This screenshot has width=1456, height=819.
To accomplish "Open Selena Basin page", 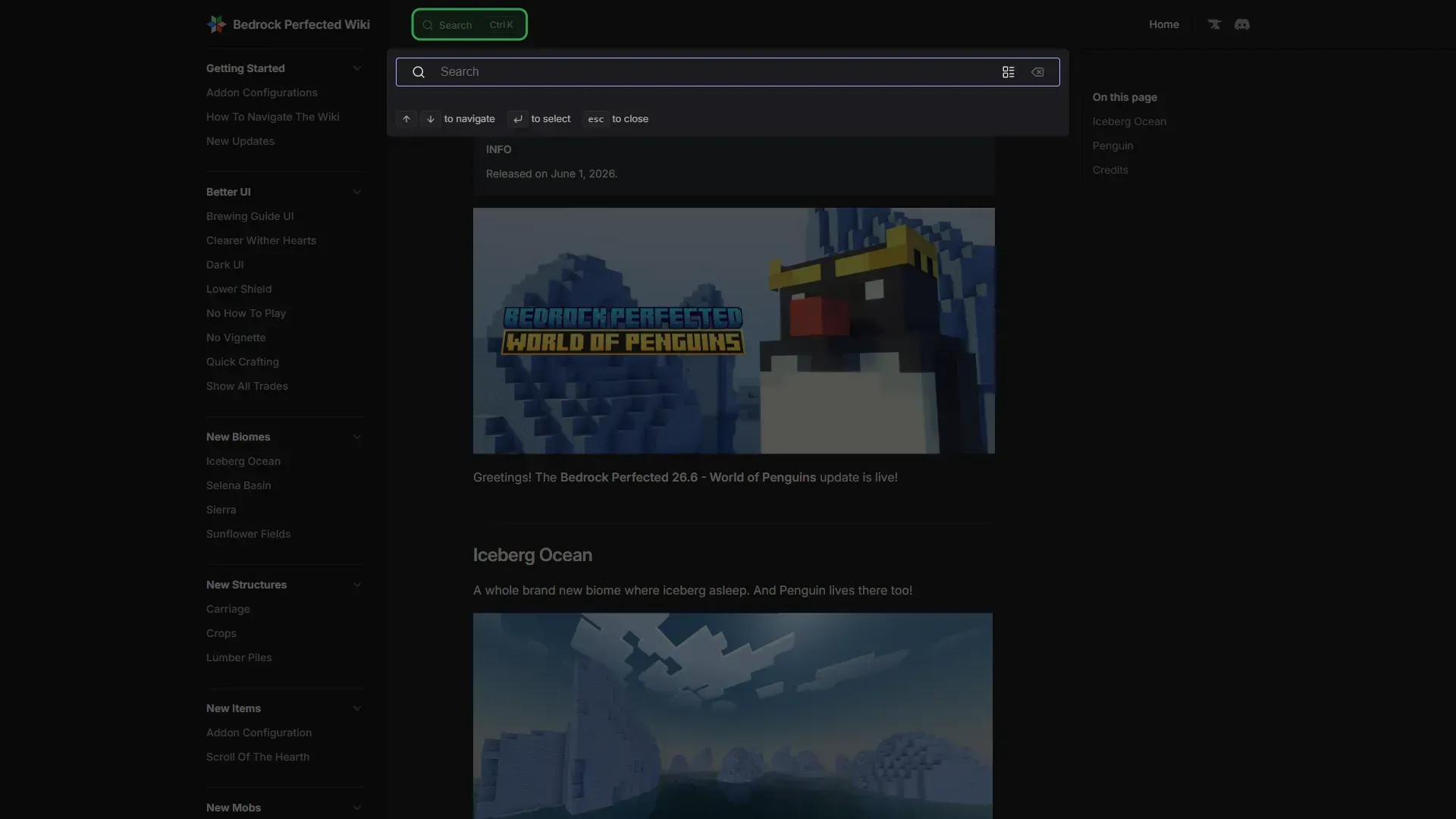I will [239, 485].
